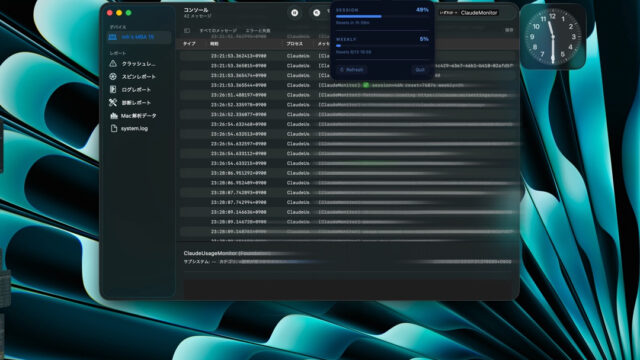Select log row timestamped 23:26:52.335
Viewport: 640px width, 360px height.
347,105
